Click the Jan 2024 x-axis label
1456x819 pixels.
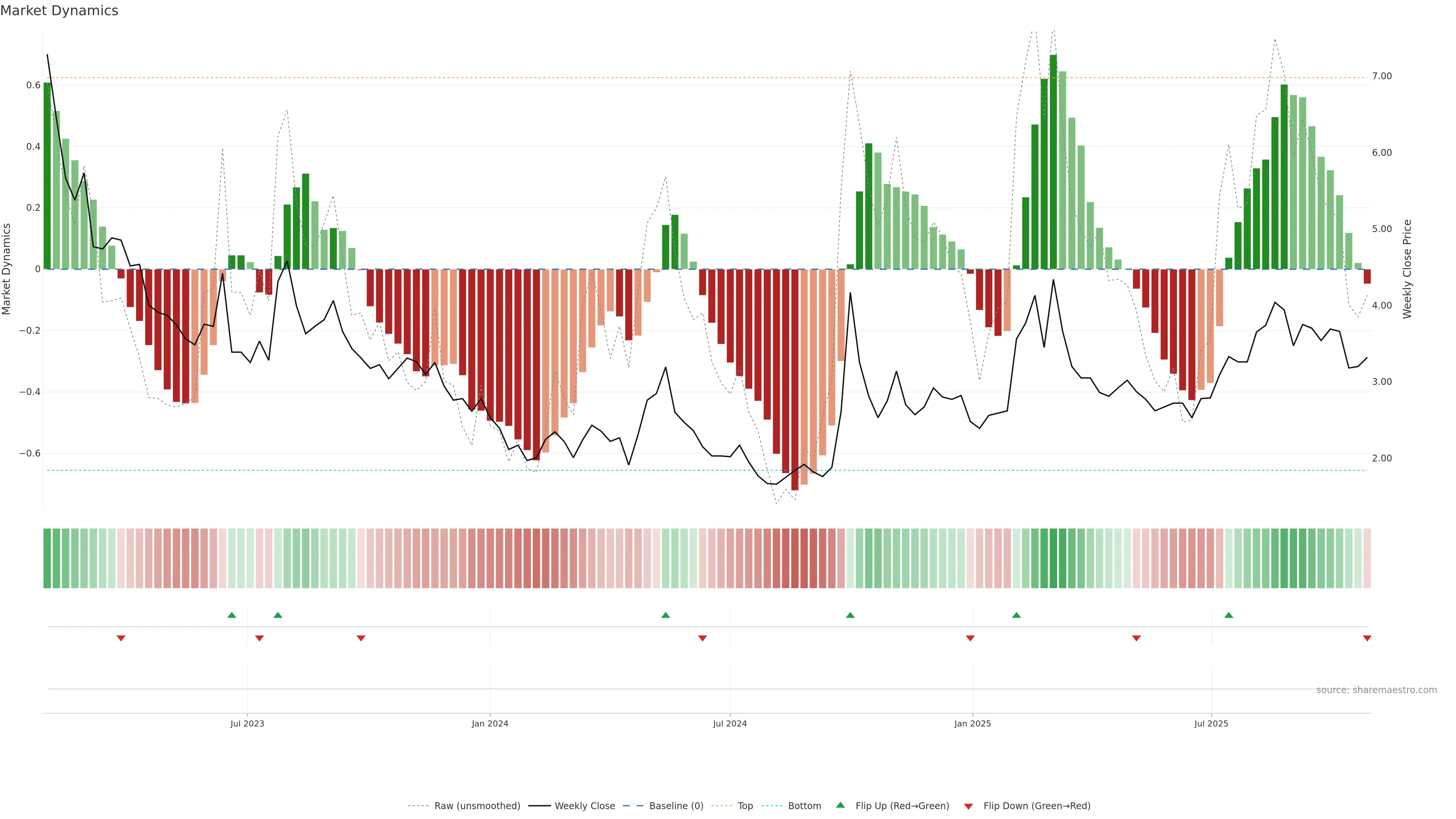click(x=490, y=723)
